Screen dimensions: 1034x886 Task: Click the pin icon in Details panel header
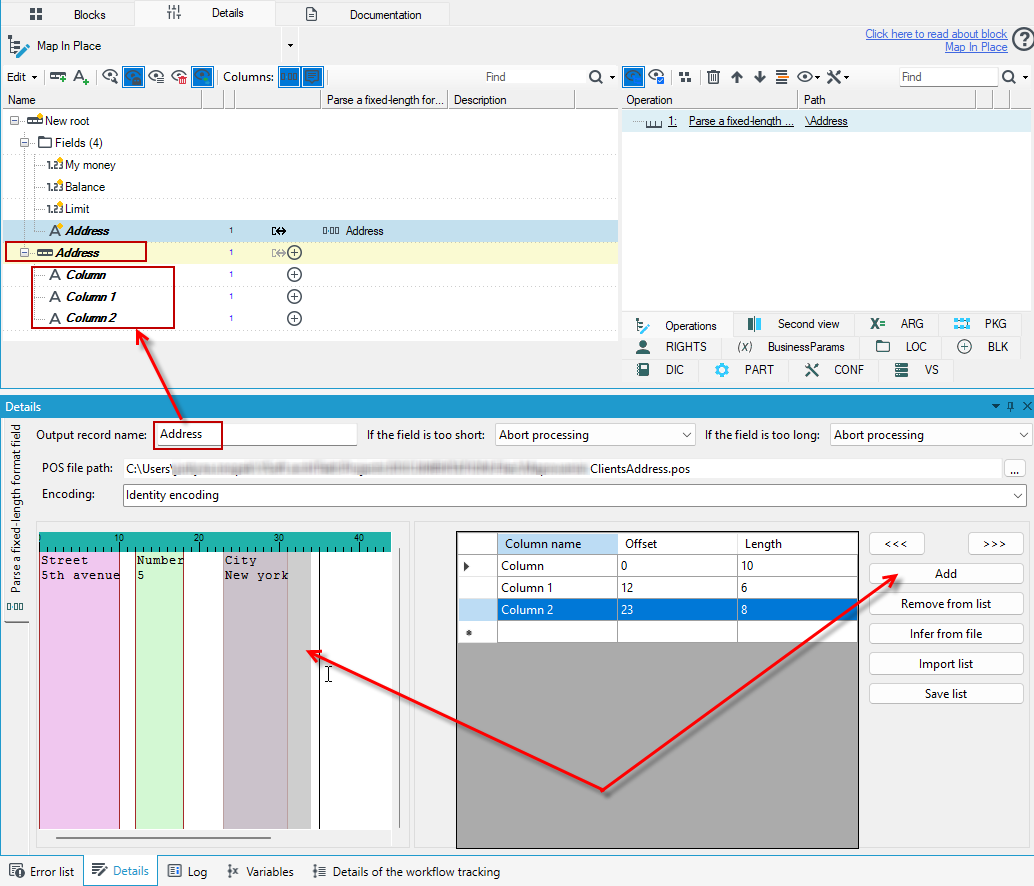(x=1010, y=406)
